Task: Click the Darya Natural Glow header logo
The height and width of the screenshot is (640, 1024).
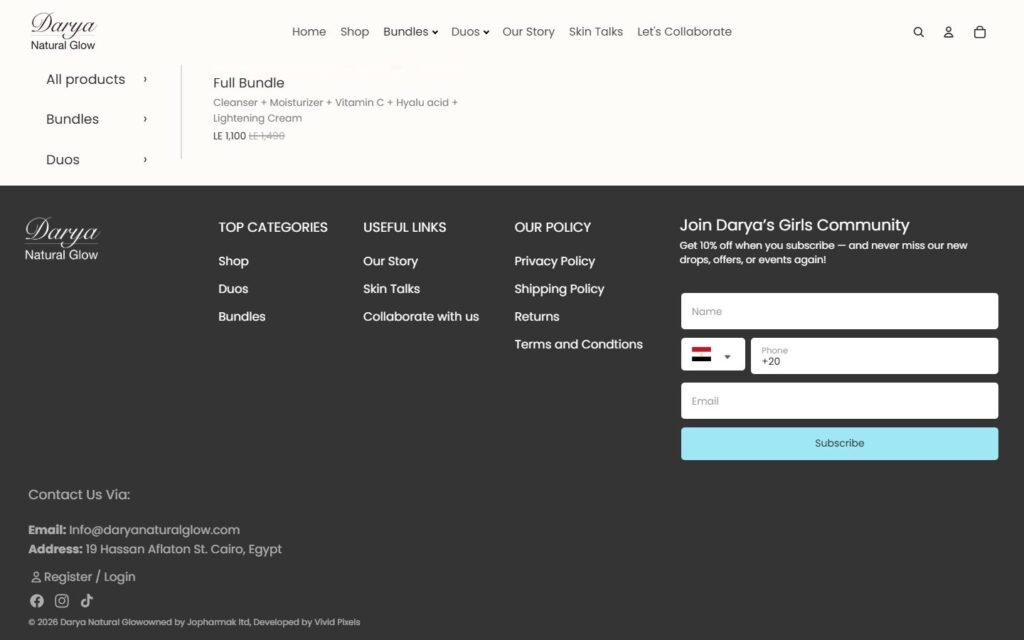Action: (63, 31)
